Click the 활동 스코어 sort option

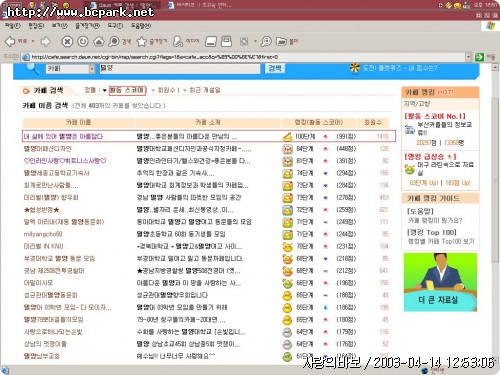127,90
